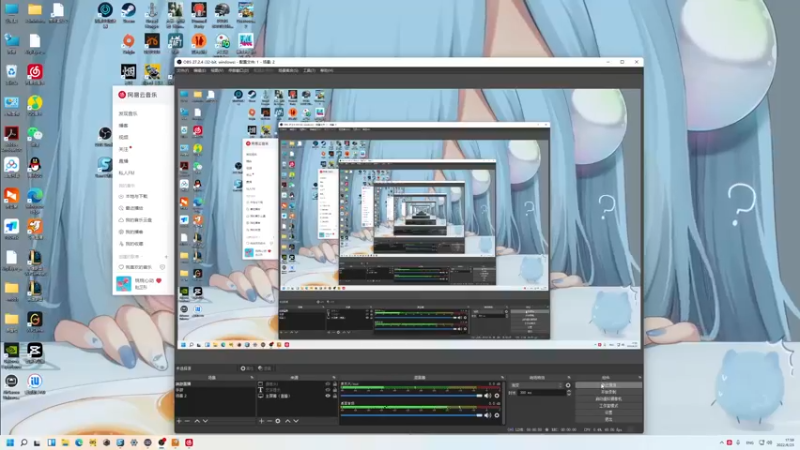
Task: Pop out the Scenes dock panel
Action: [x=252, y=378]
